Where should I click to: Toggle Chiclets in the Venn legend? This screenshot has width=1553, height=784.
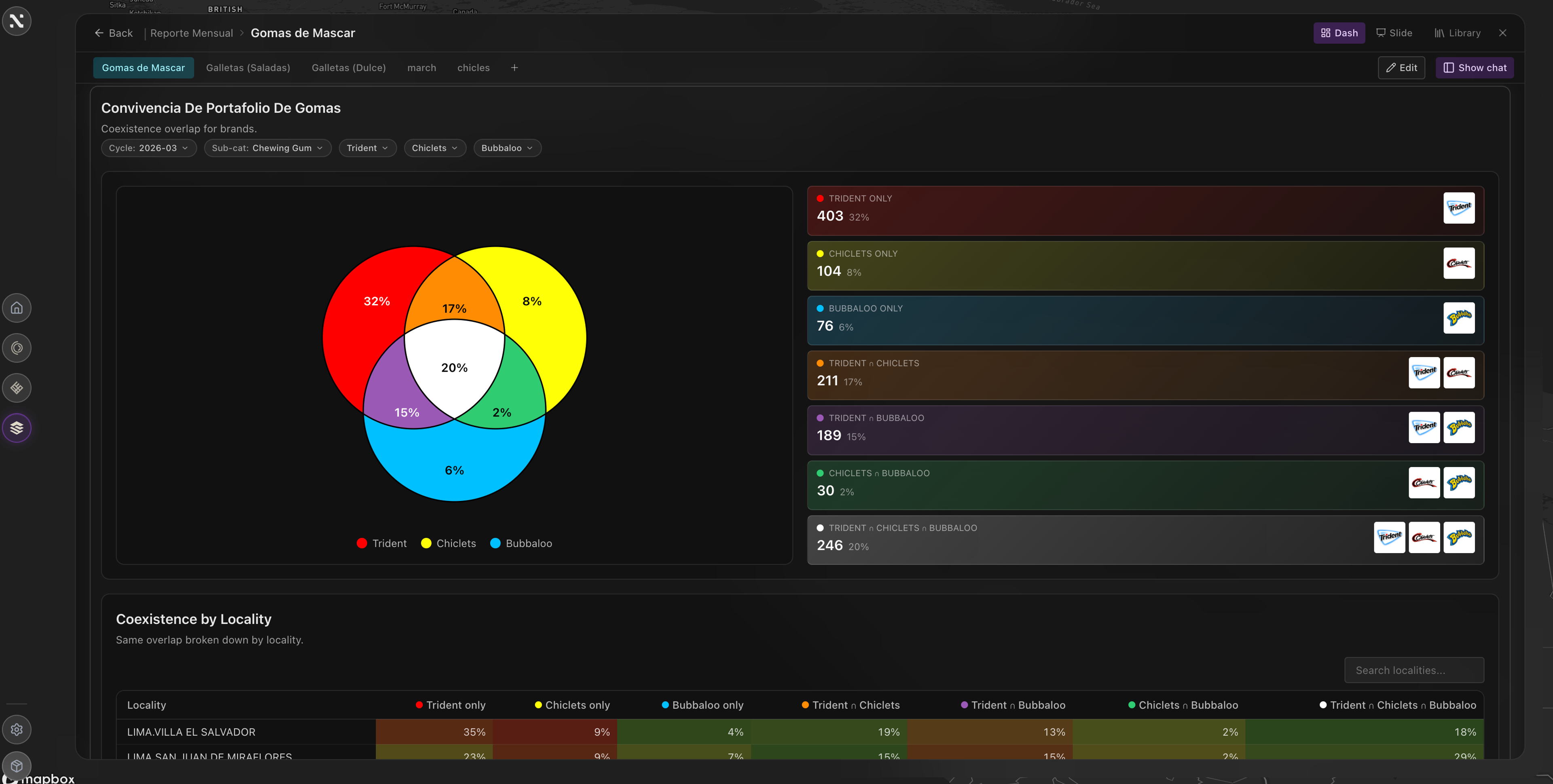tap(449, 543)
